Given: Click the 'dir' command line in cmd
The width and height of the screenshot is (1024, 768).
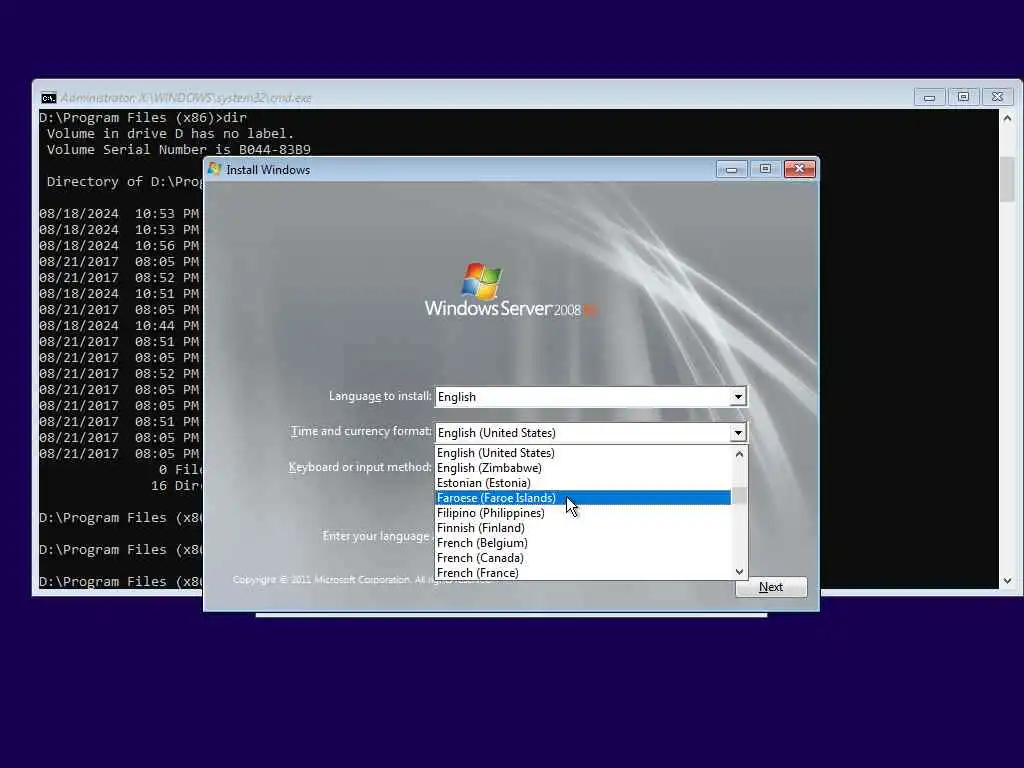Looking at the screenshot, I should pos(143,118).
